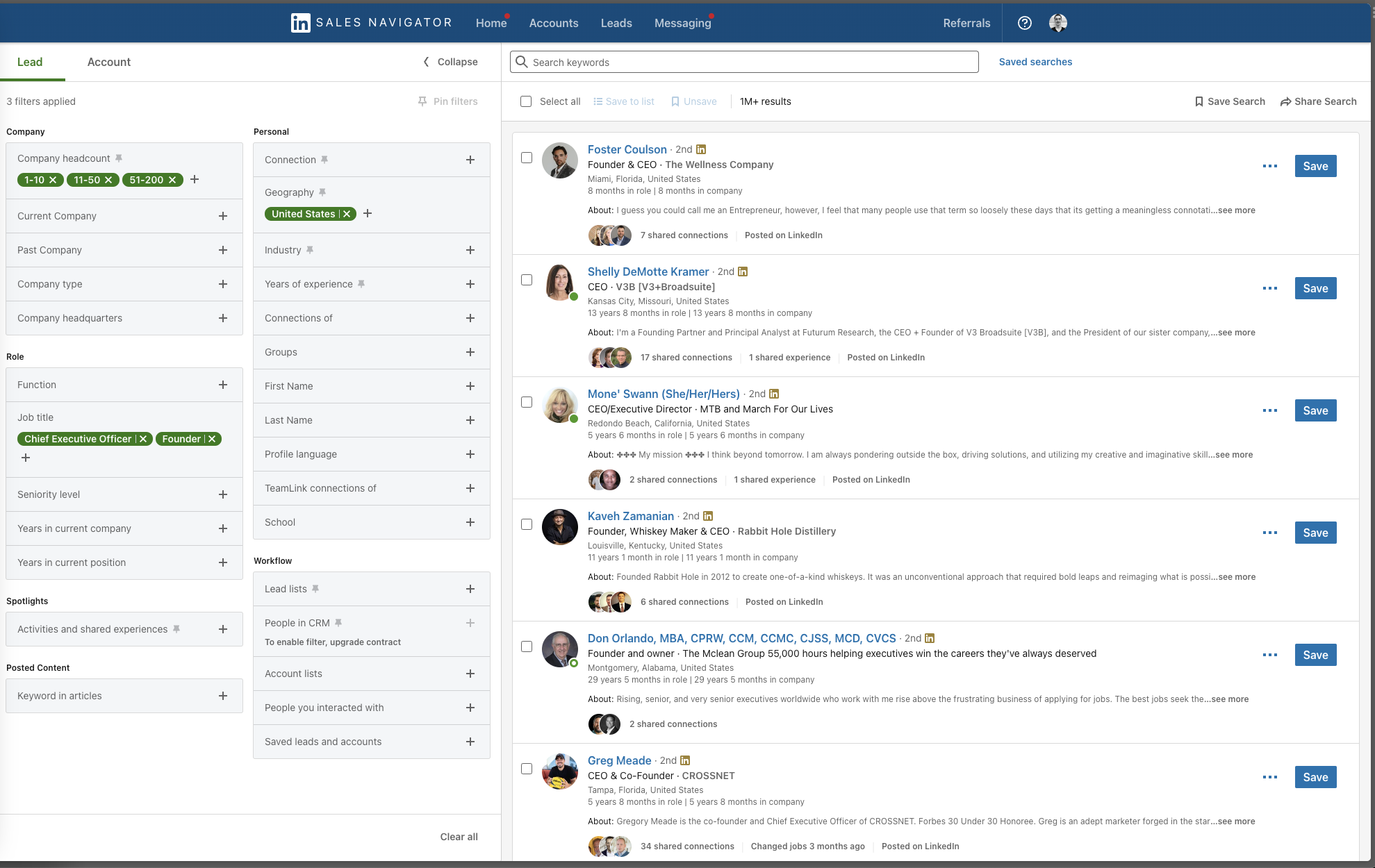Click Kaveh Zamanian's 6 shared connections avatars
Image resolution: width=1375 pixels, height=868 pixels.
609,602
